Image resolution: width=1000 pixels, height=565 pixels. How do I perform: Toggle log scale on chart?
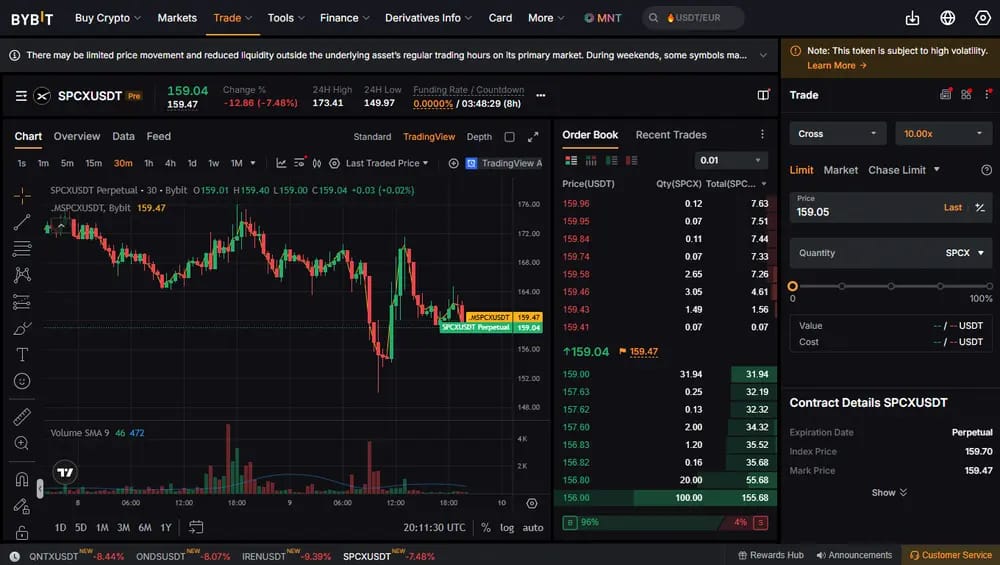(507, 527)
